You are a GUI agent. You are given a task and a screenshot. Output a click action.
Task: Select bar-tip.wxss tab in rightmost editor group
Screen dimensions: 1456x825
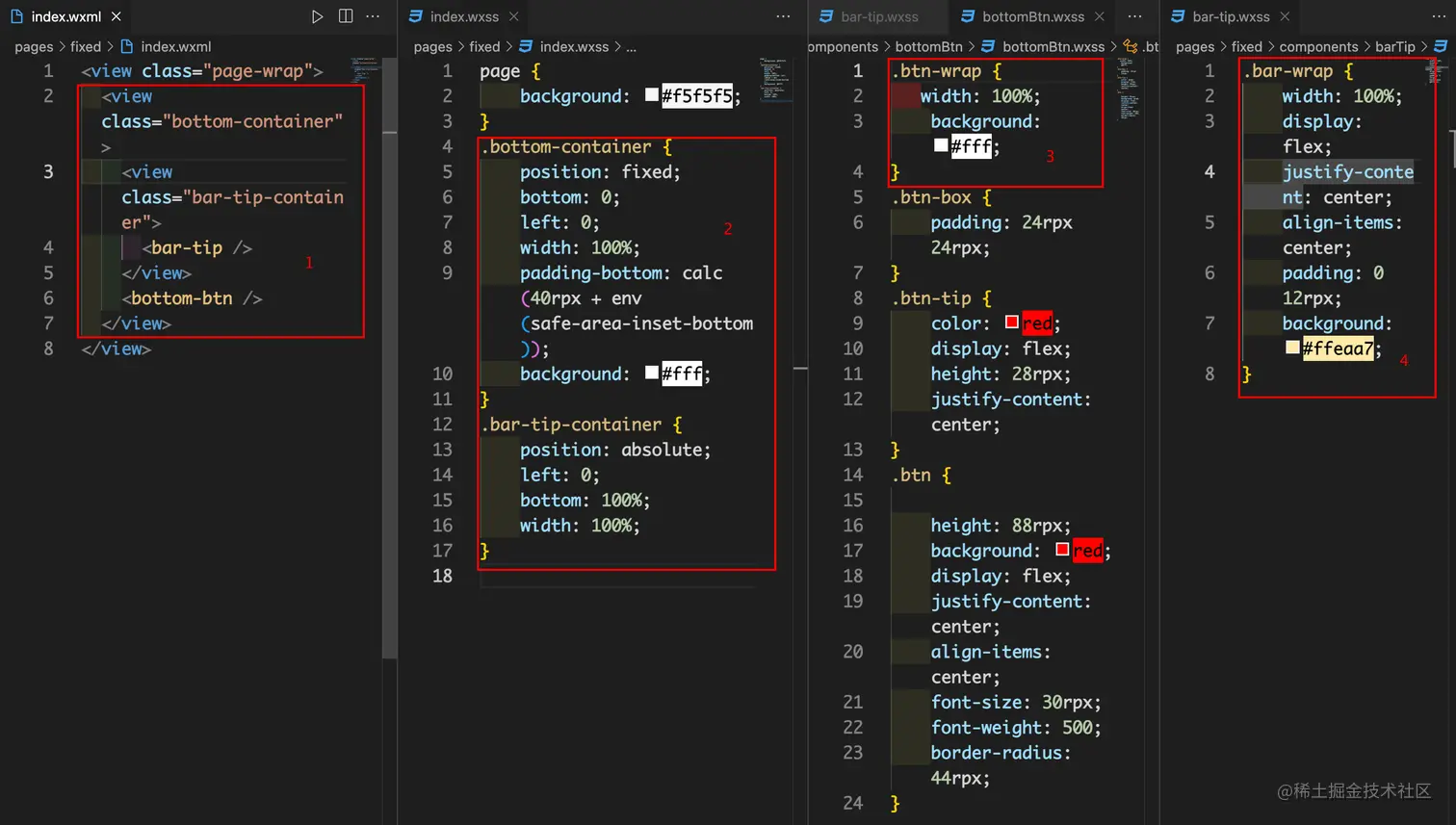[x=1231, y=16]
